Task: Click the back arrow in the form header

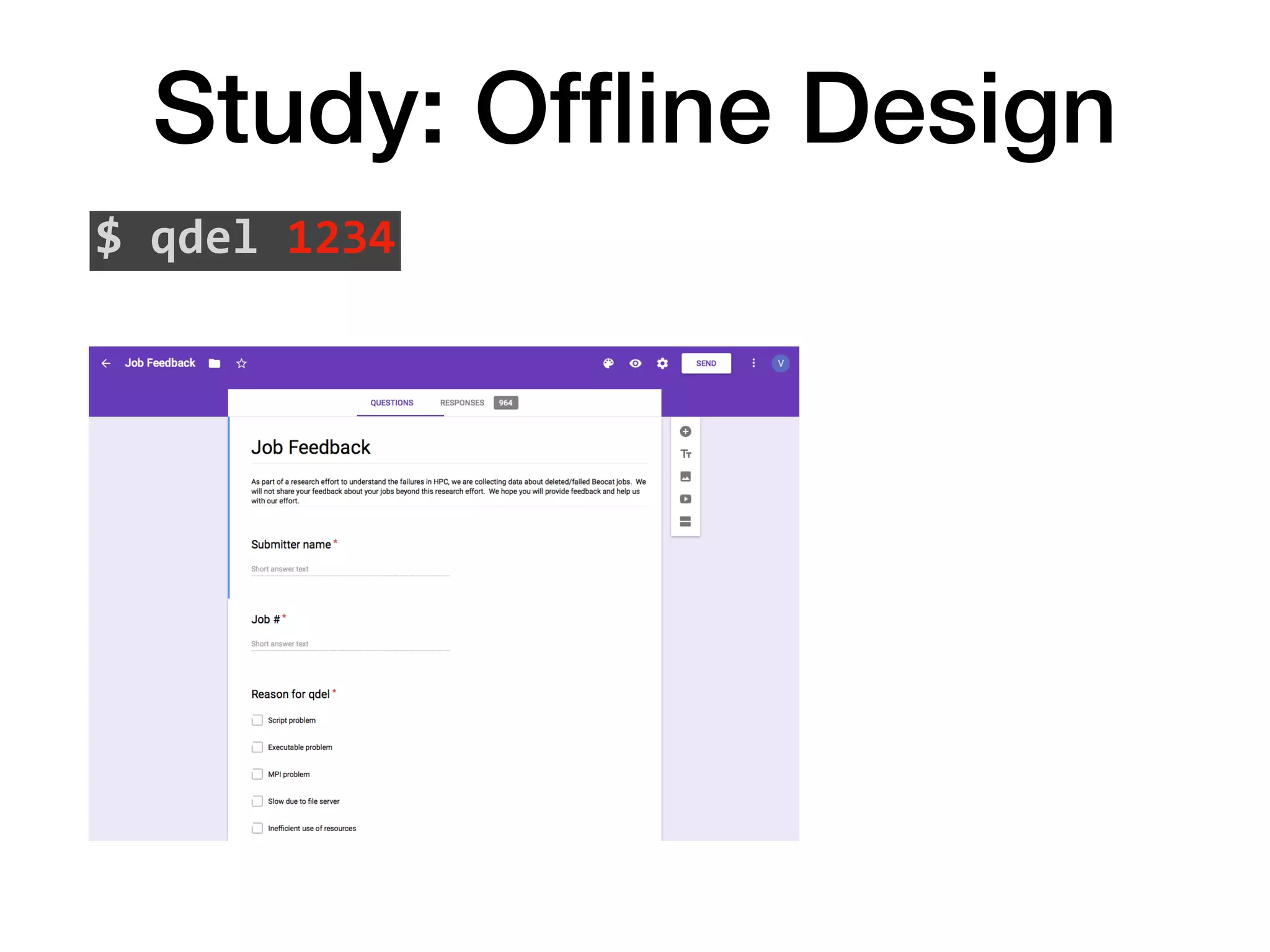Action: tap(106, 363)
